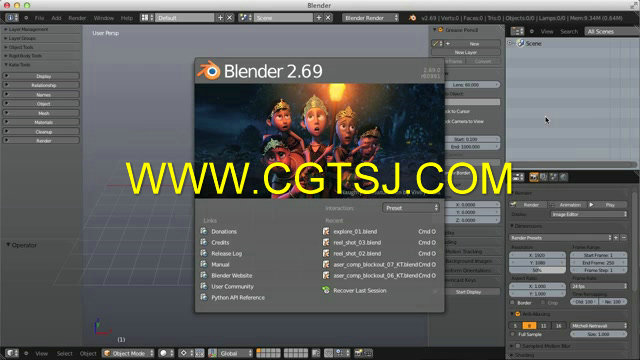
Task: Click the Scene icon in the Outliner tree
Action: (x=521, y=43)
